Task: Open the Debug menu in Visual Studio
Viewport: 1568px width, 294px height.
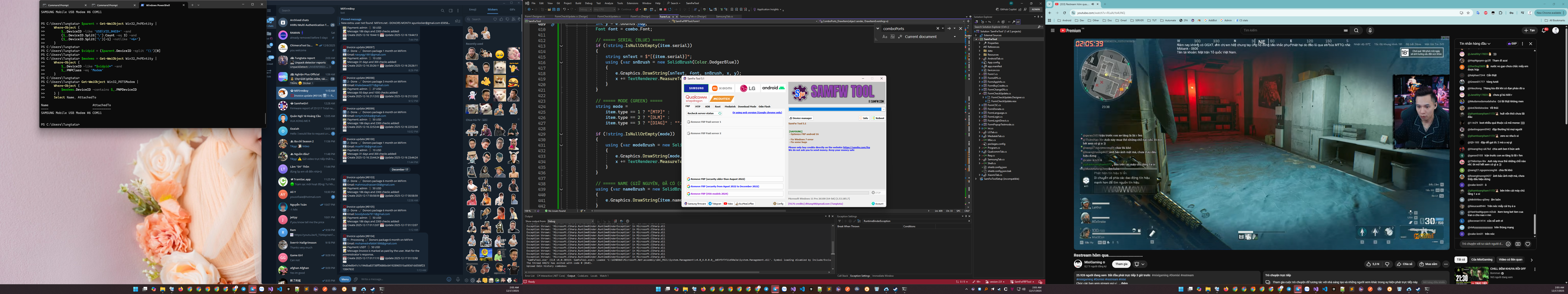Action: (x=589, y=3)
